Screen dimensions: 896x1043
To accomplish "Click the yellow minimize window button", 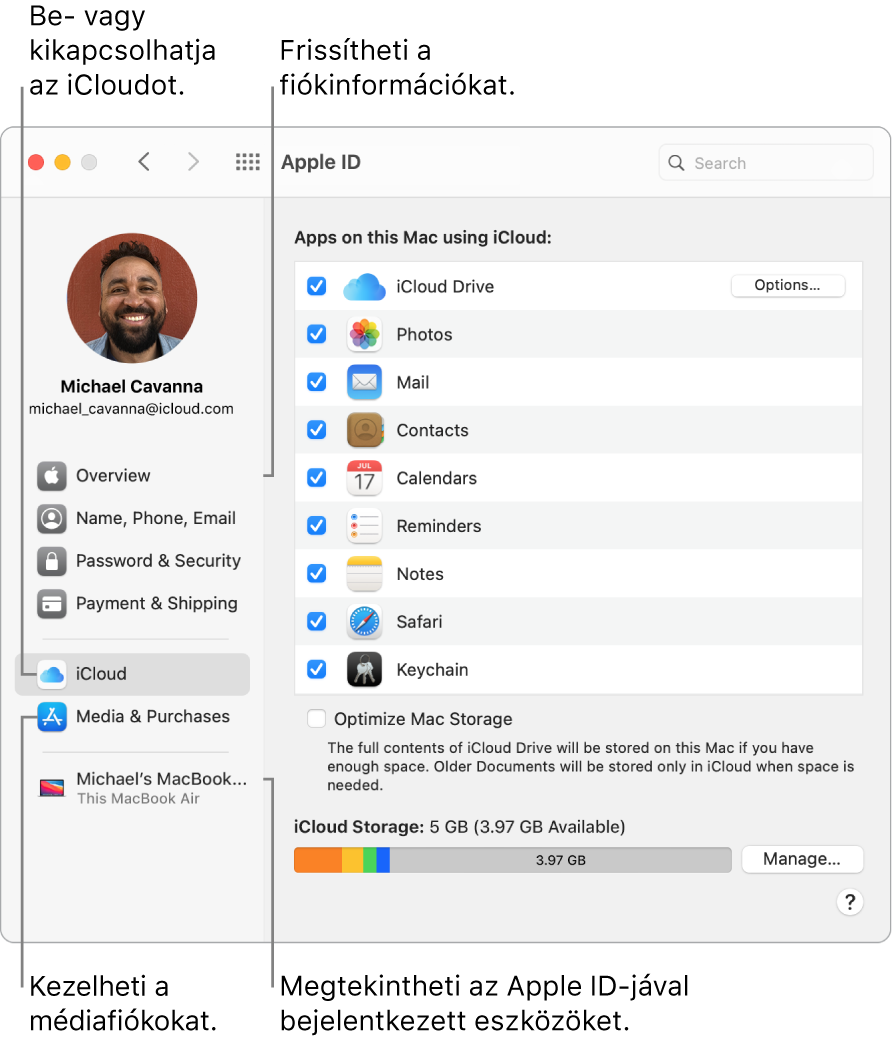I will point(63,162).
